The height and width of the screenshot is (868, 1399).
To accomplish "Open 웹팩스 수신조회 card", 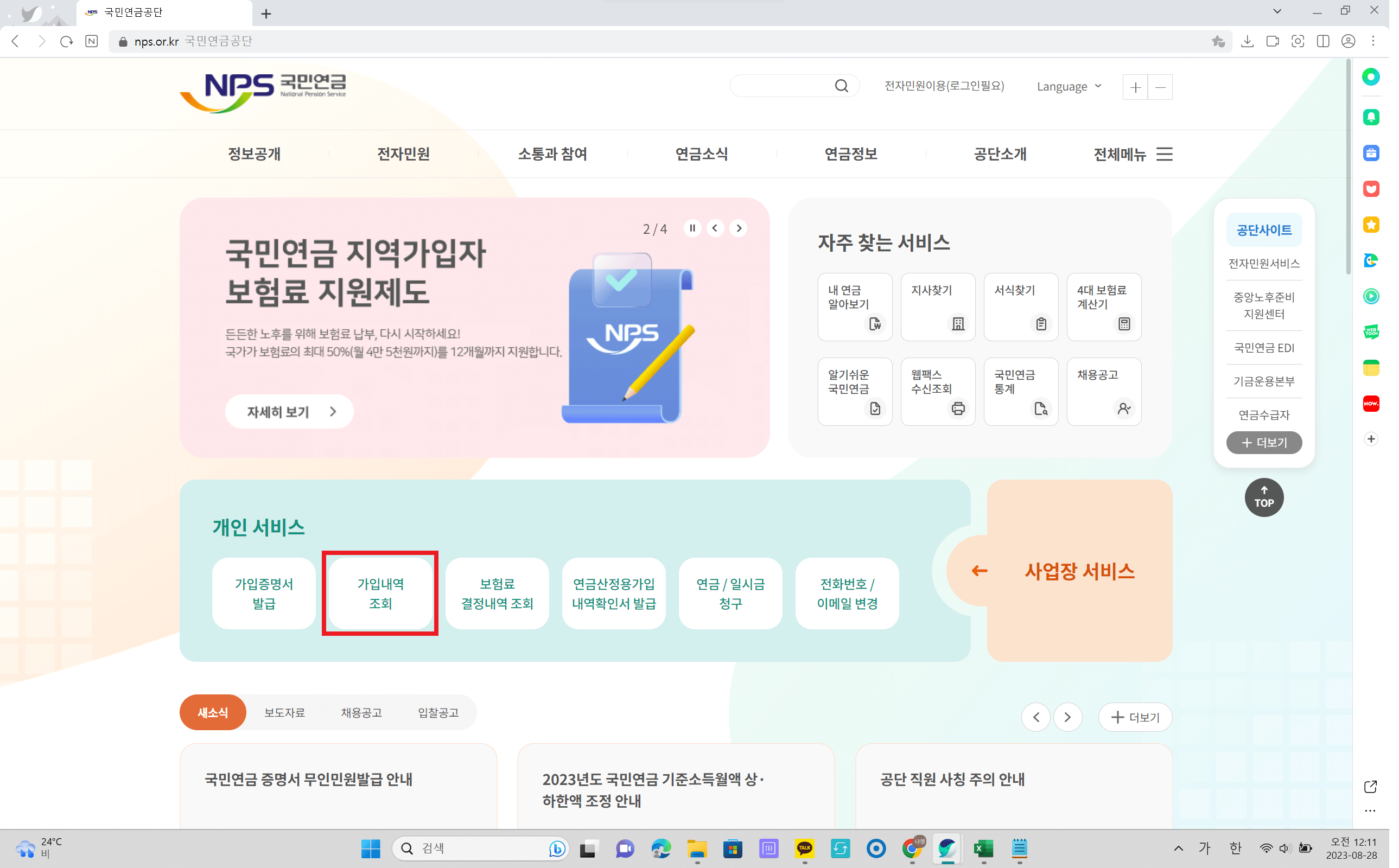I will tap(938, 392).
